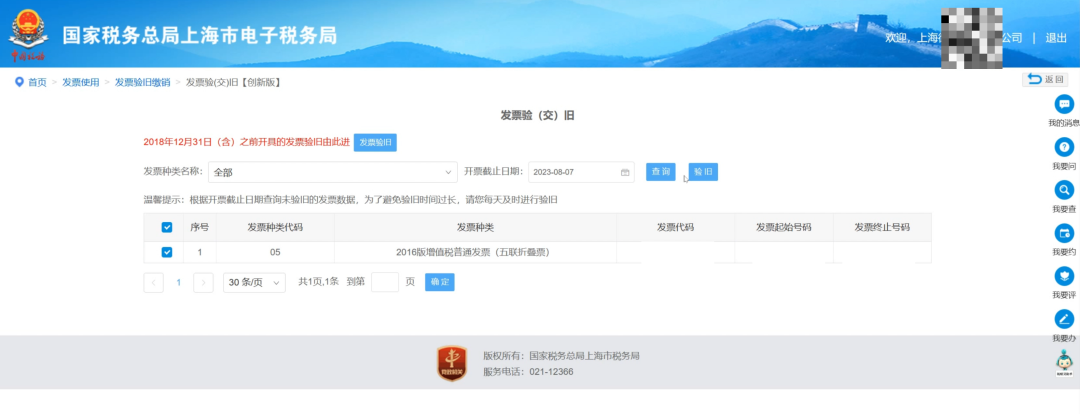
Task: Click the 共1页,1条 pagination text
Action: (318, 282)
